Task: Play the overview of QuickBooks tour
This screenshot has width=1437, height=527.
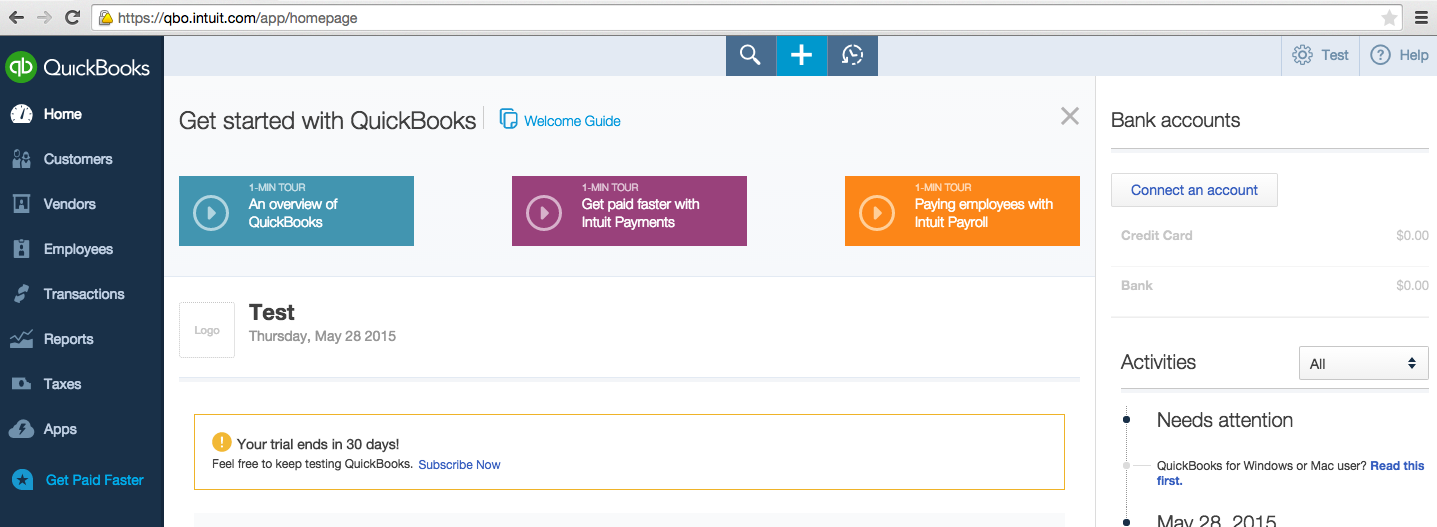Action: [211, 212]
